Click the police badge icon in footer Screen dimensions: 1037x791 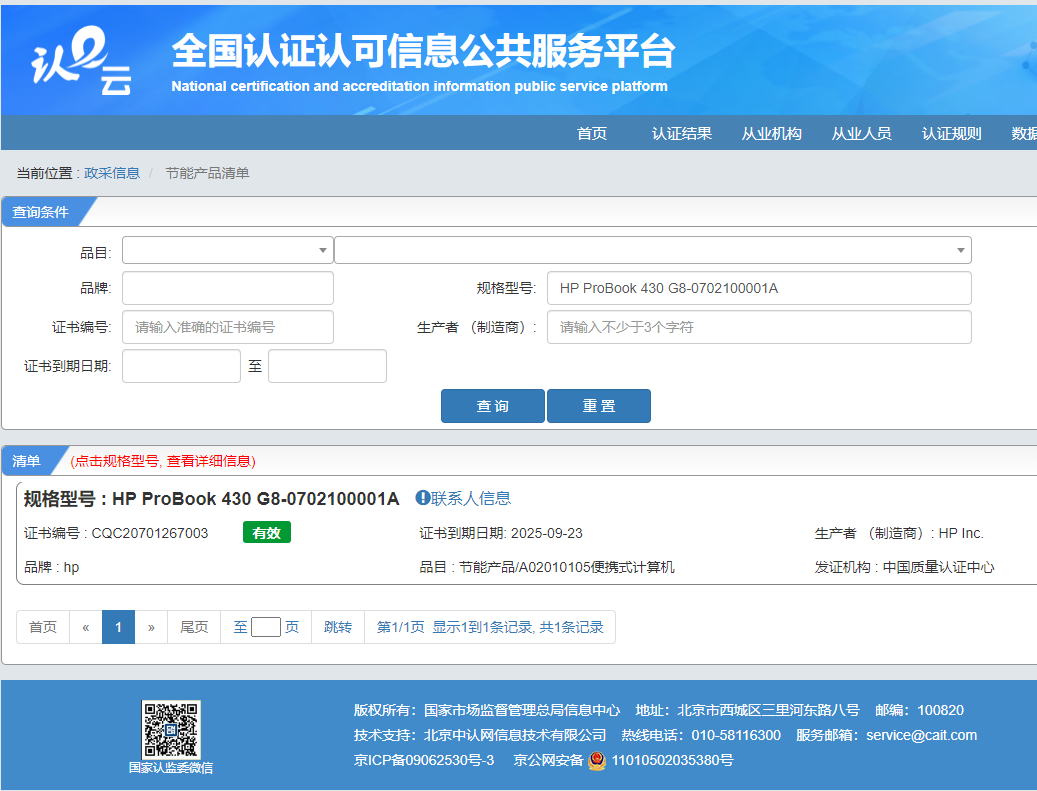pos(597,761)
